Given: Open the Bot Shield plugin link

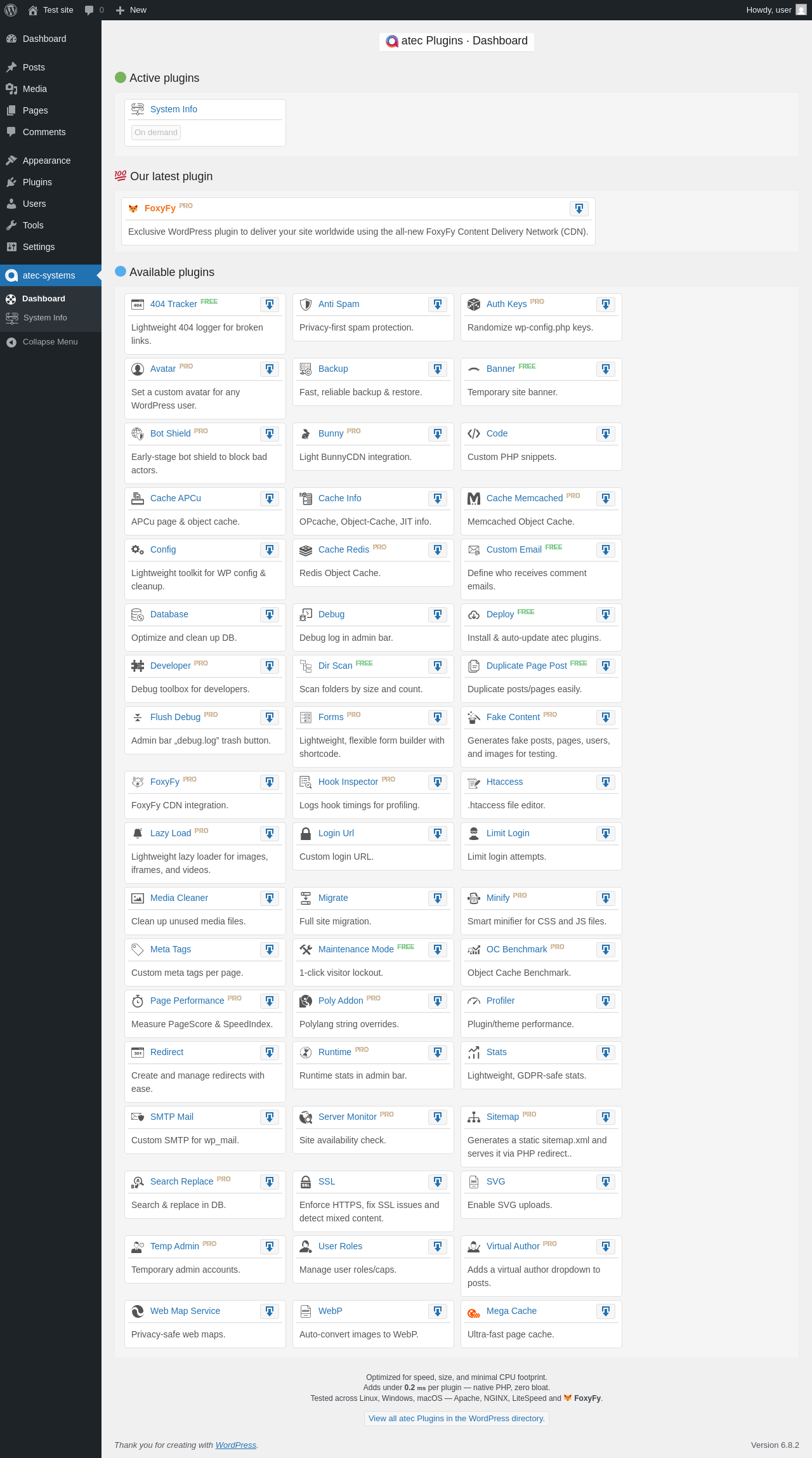Looking at the screenshot, I should point(170,433).
